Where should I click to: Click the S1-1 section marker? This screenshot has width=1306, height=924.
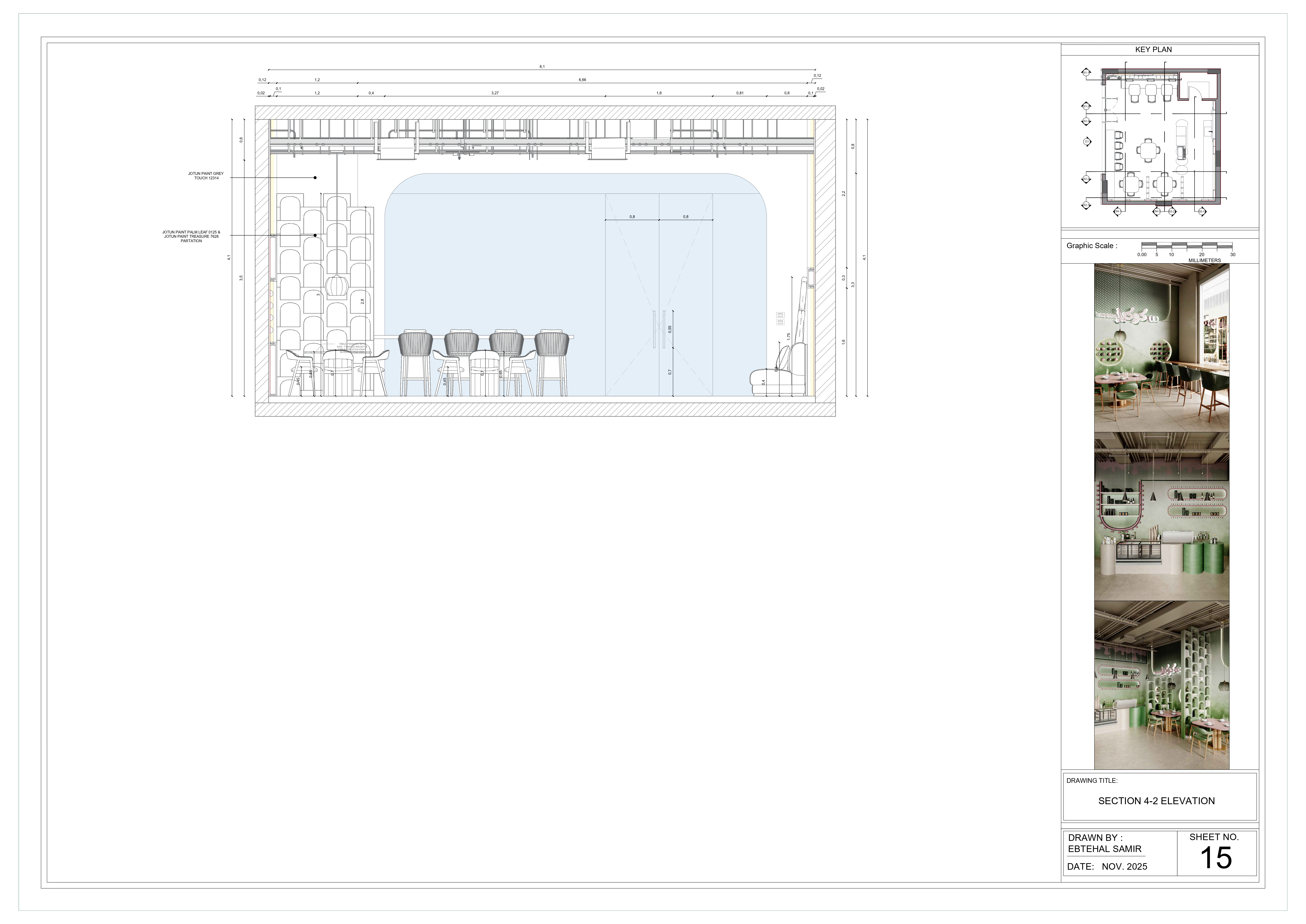click(x=1087, y=73)
